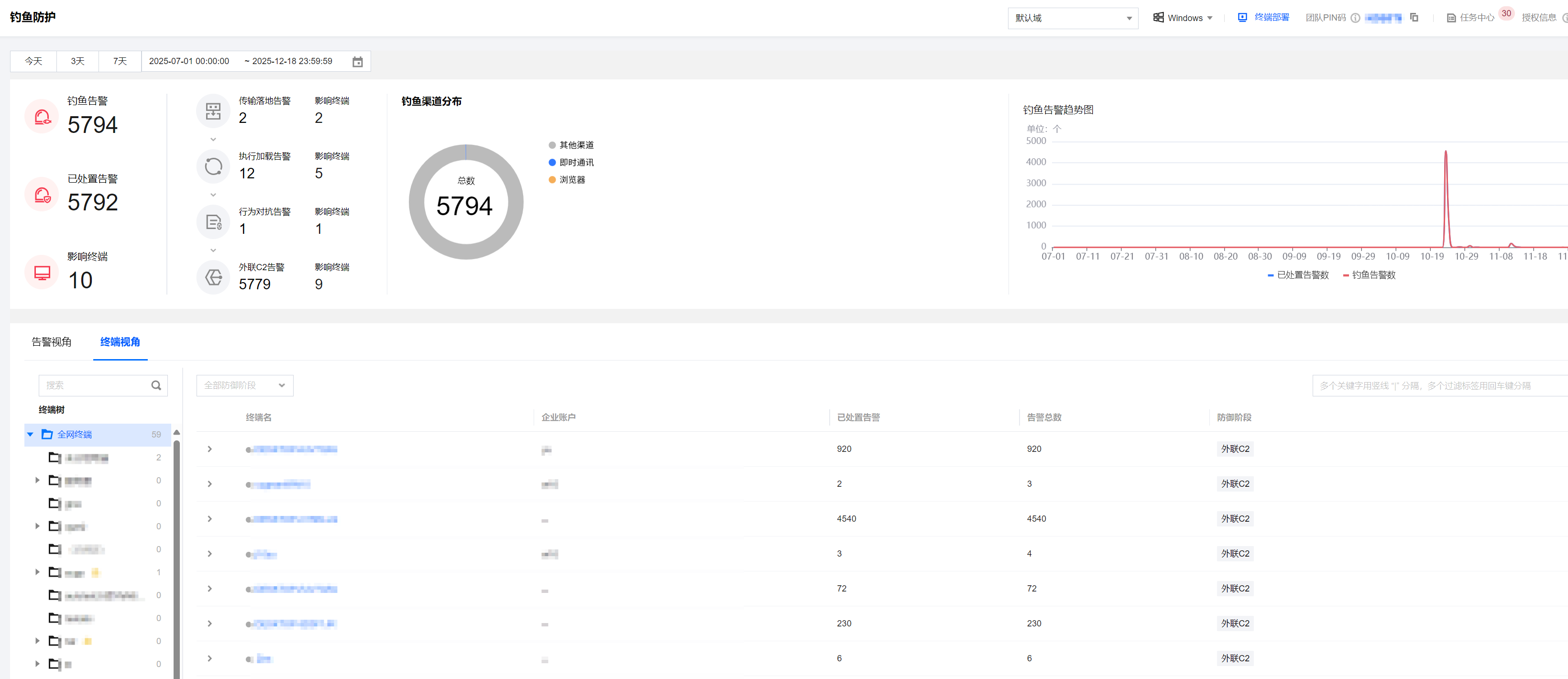1568x679 pixels.
Task: Toggle 已处置告警数 legend in trend chart
Action: pos(1298,275)
